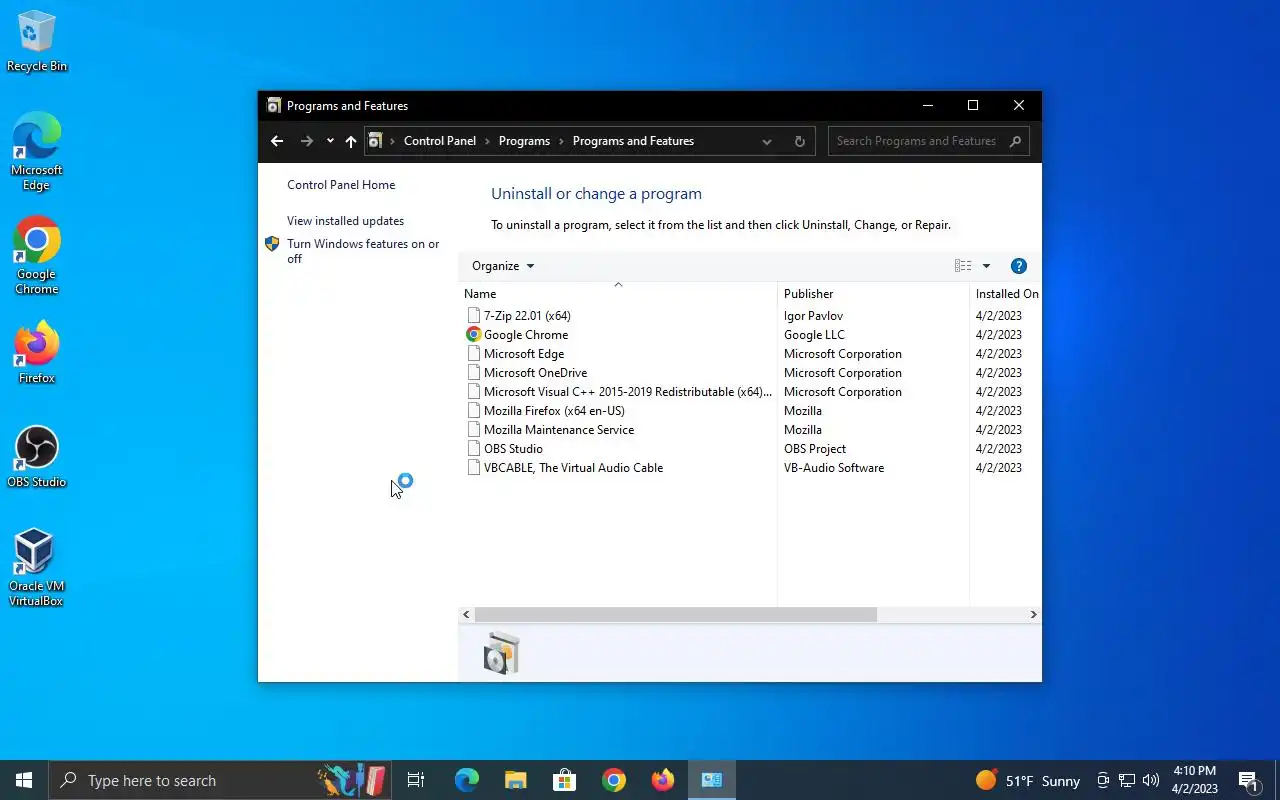This screenshot has width=1280, height=800.
Task: Sort by the Name column header
Action: pyautogui.click(x=617, y=294)
